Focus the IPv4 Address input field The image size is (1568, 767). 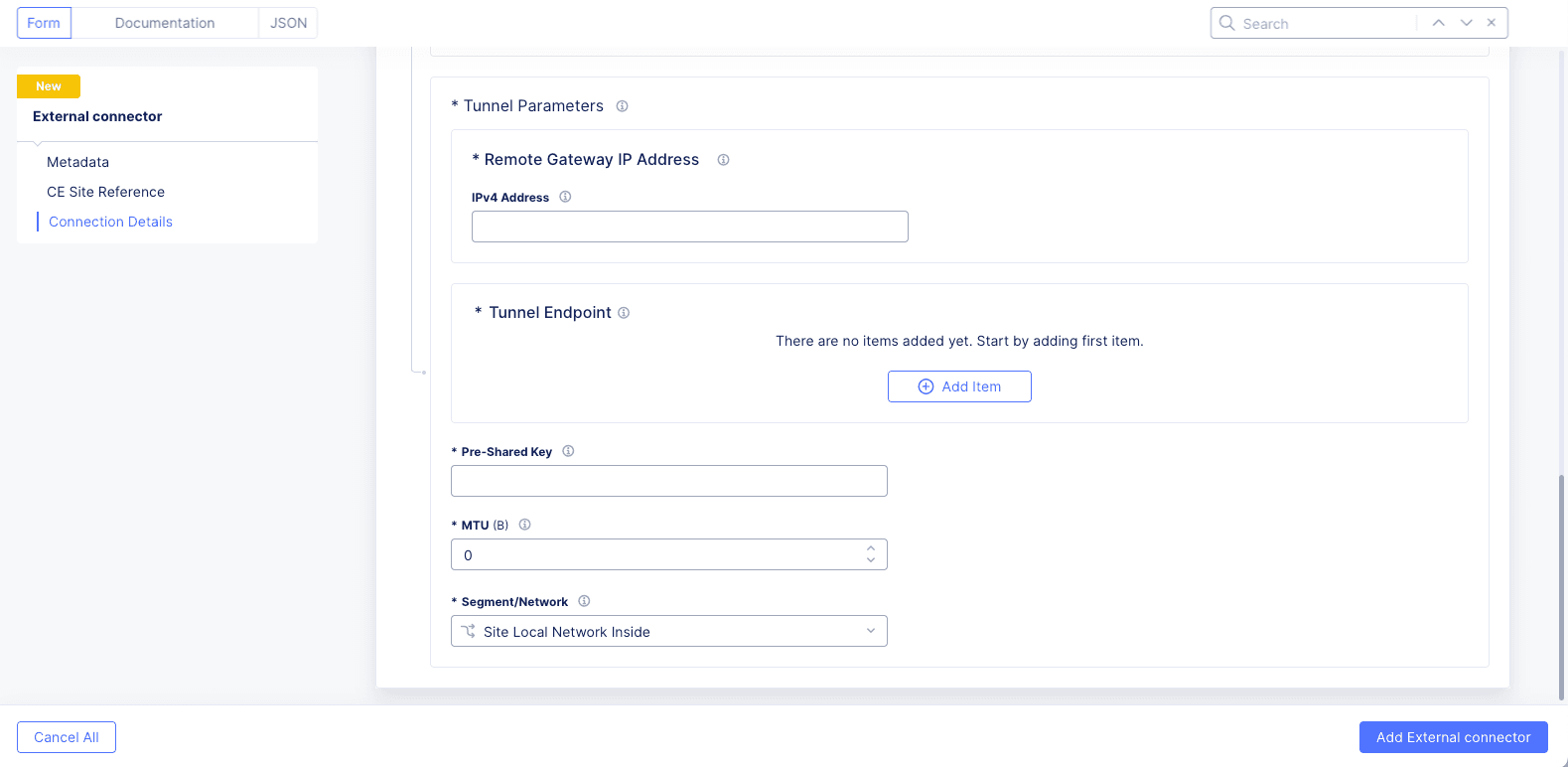tap(689, 227)
